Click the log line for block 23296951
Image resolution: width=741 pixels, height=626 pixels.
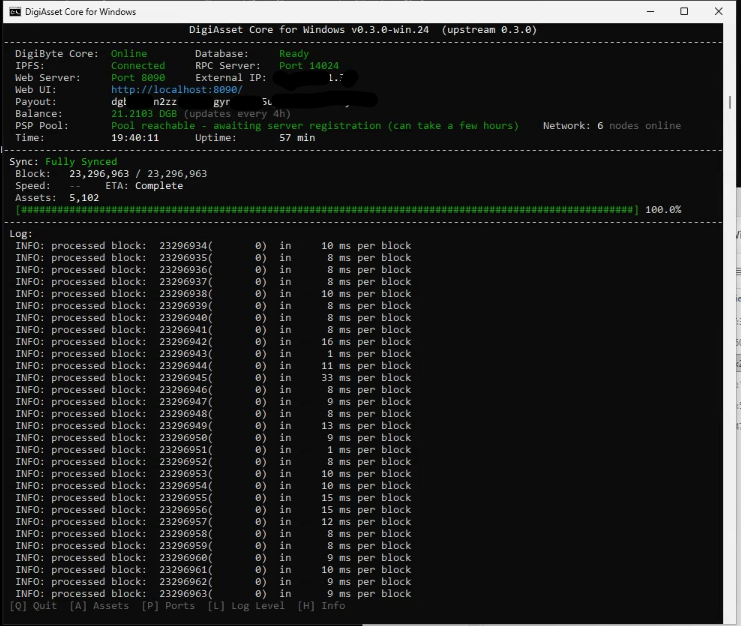[x=213, y=450]
